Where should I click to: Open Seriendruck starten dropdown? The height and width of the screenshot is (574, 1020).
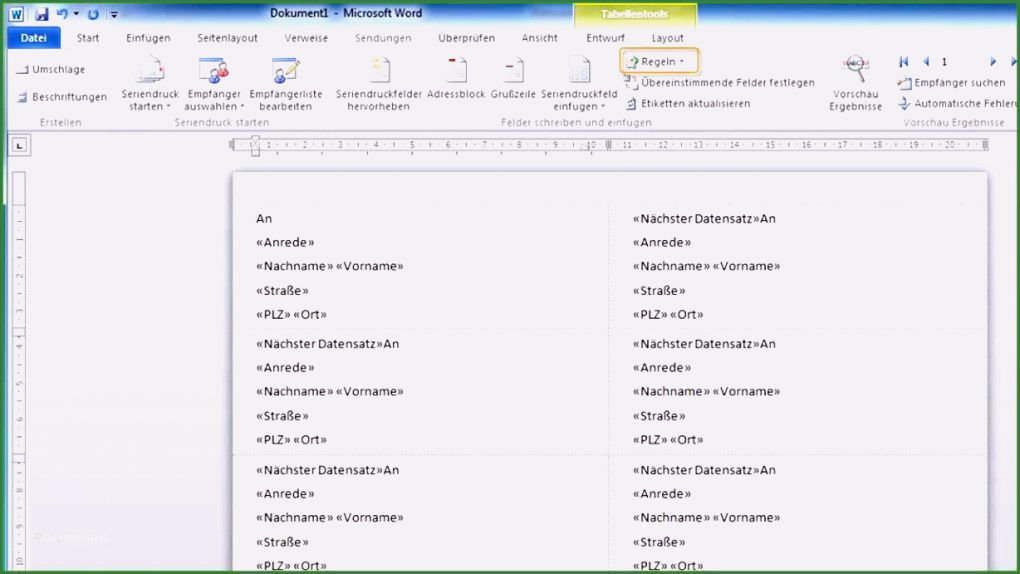(150, 84)
